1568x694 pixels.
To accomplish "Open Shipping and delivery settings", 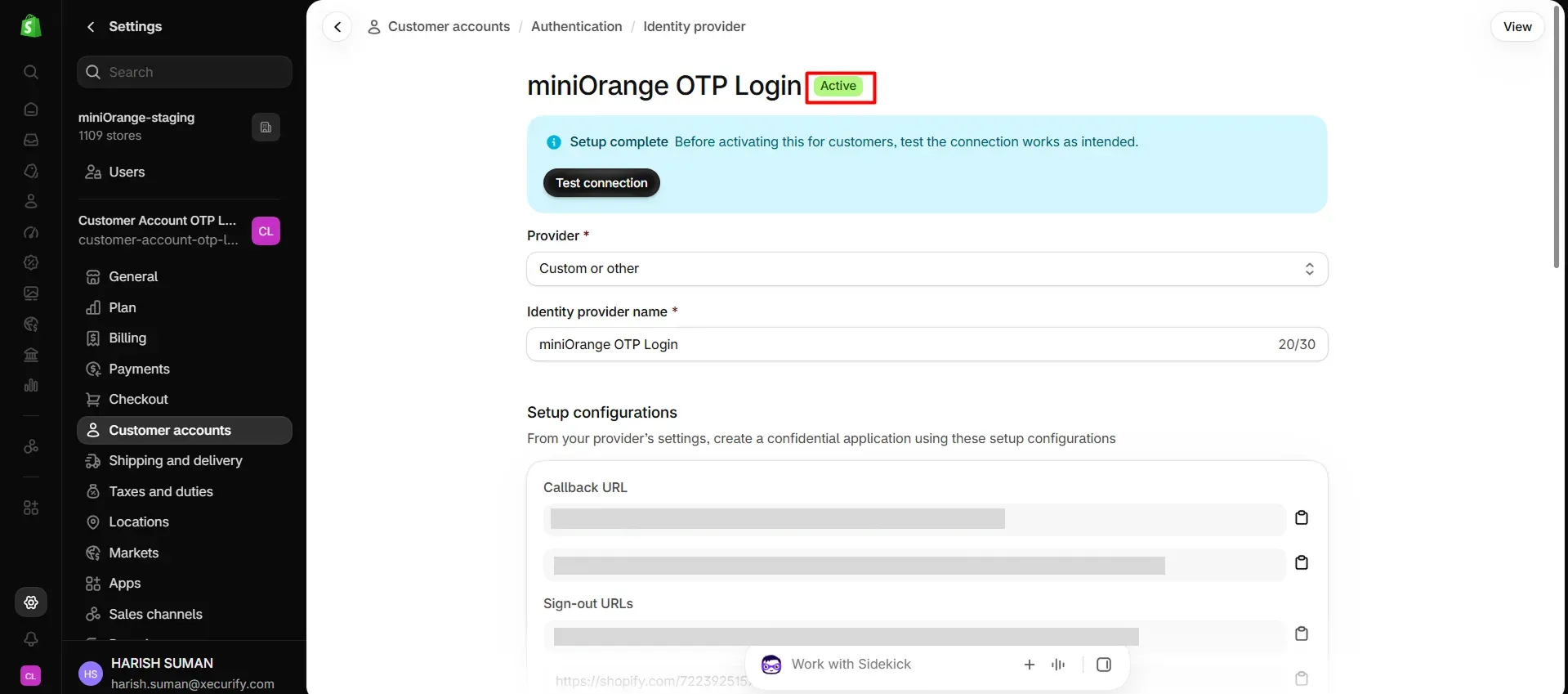I will click(x=185, y=461).
